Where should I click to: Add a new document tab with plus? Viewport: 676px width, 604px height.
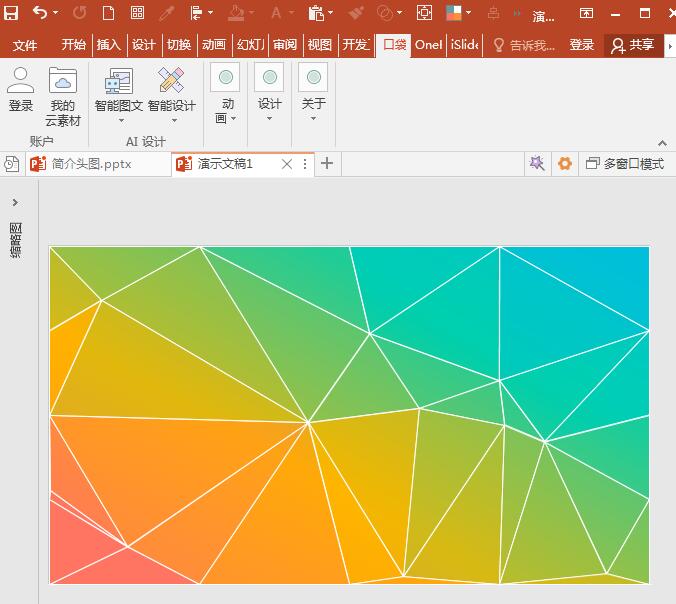click(327, 164)
